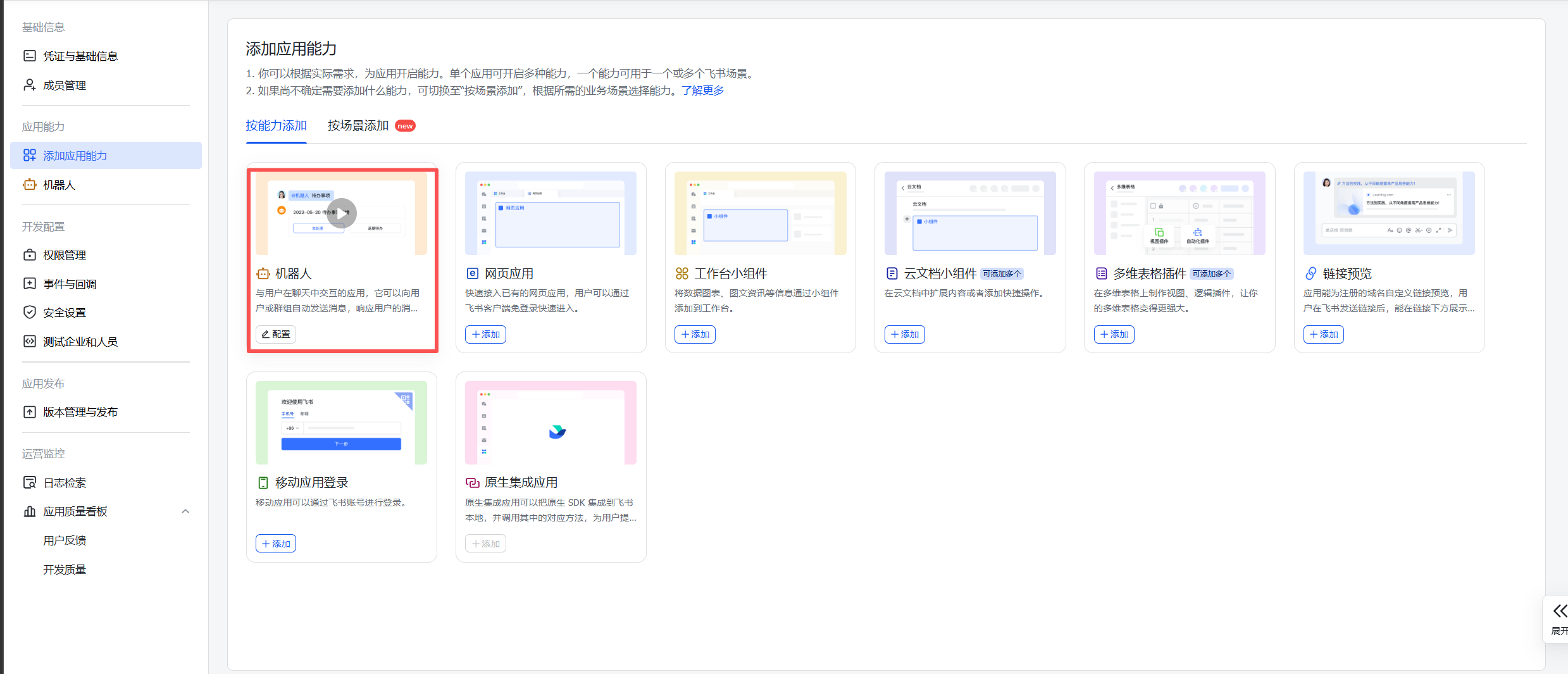Image resolution: width=1568 pixels, height=674 pixels.
Task: Click the 添加应用能力 page heading
Action: pyautogui.click(x=291, y=49)
